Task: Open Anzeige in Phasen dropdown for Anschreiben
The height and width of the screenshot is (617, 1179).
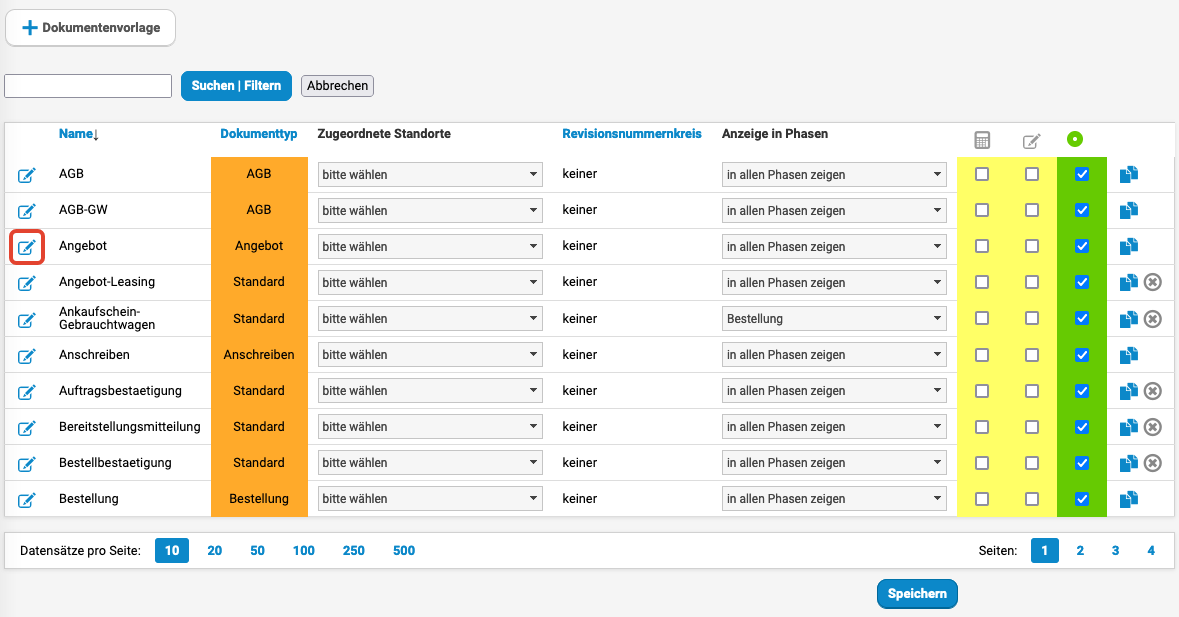Action: [834, 355]
